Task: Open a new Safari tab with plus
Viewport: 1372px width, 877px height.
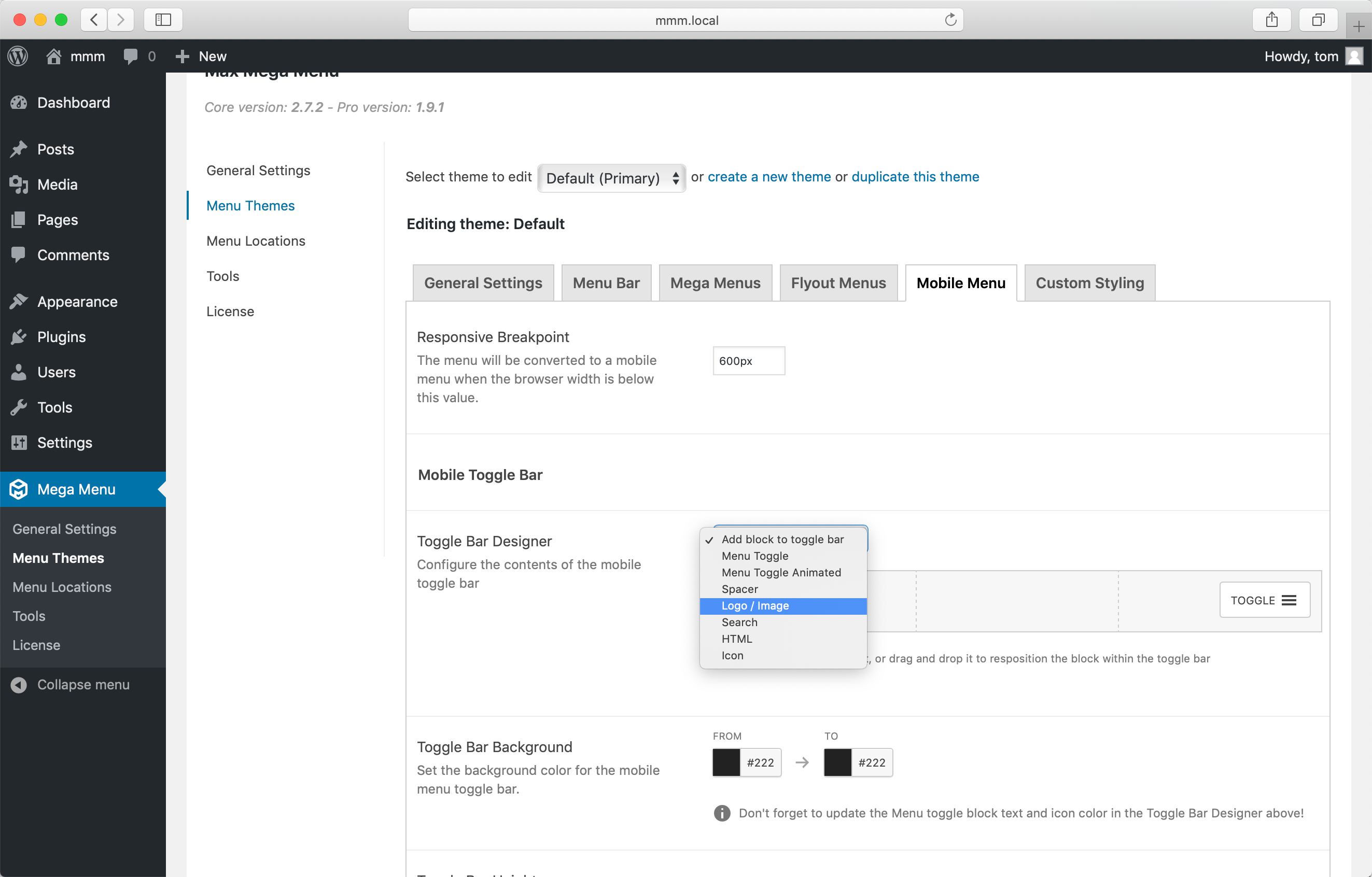Action: coord(1359,27)
